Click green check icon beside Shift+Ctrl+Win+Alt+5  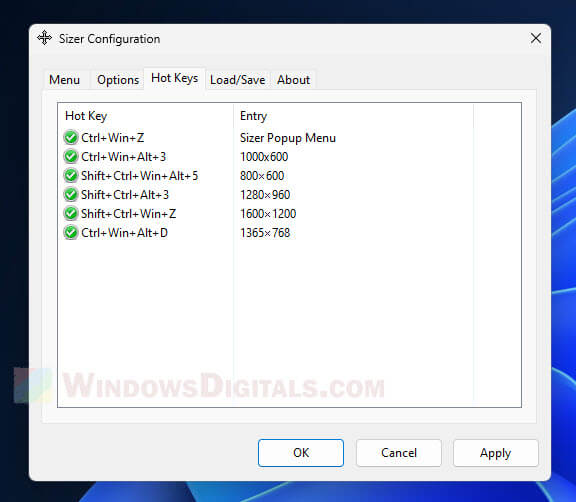(x=71, y=176)
